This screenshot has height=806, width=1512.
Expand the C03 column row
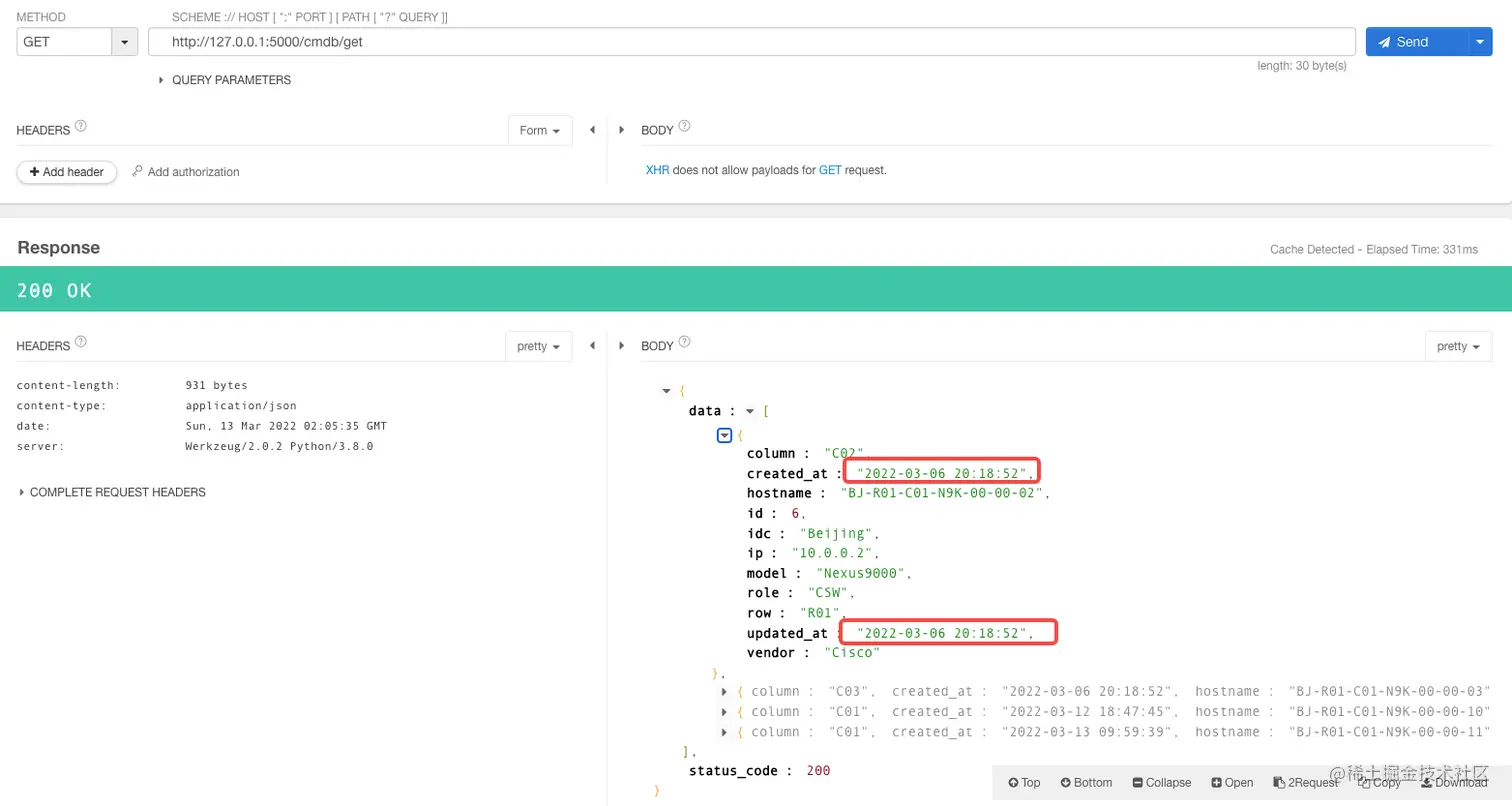coord(724,691)
